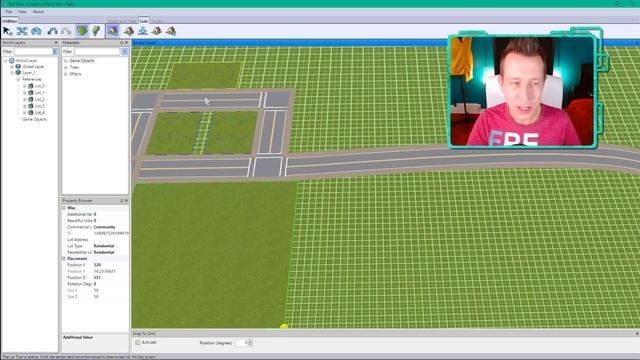Expand Trees in Metadata panel
This screenshot has height=360, width=640.
[66, 67]
